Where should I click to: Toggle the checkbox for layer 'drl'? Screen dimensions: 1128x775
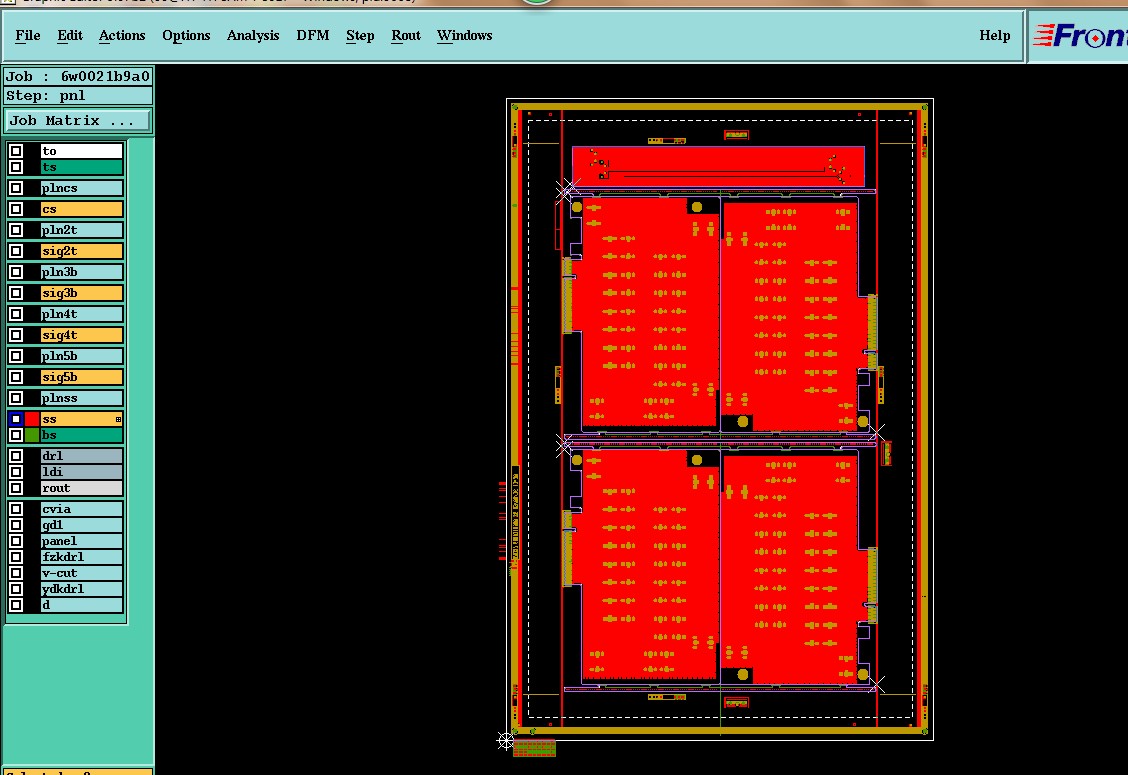(16, 456)
